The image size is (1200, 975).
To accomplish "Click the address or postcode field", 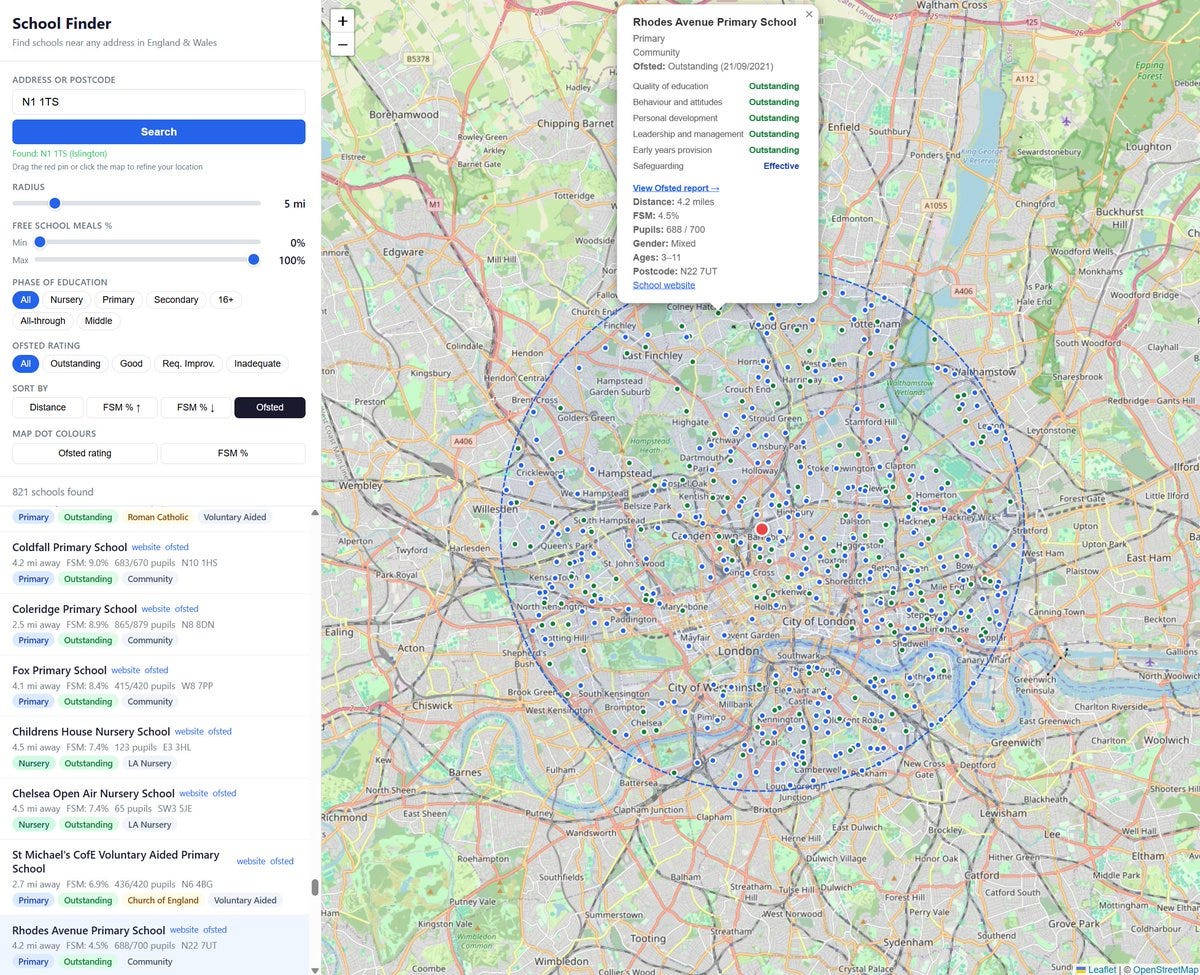I will point(158,102).
